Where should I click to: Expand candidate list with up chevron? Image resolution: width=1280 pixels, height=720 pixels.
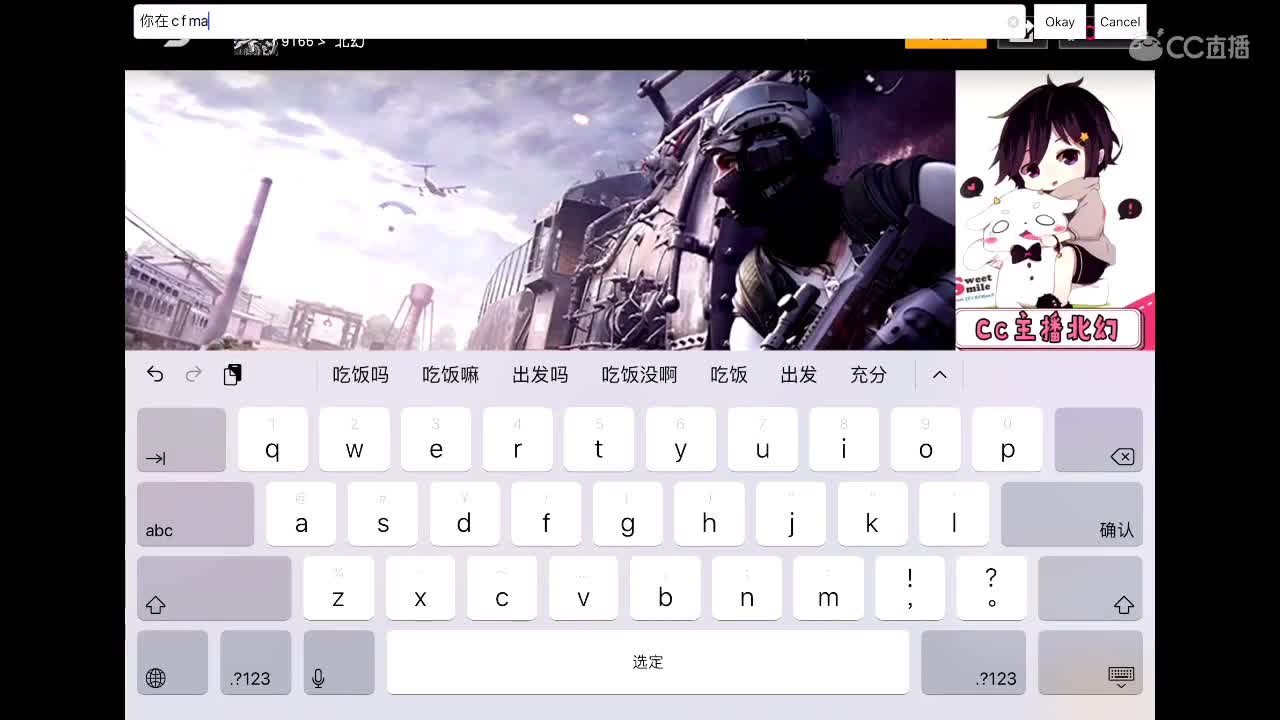pos(939,374)
